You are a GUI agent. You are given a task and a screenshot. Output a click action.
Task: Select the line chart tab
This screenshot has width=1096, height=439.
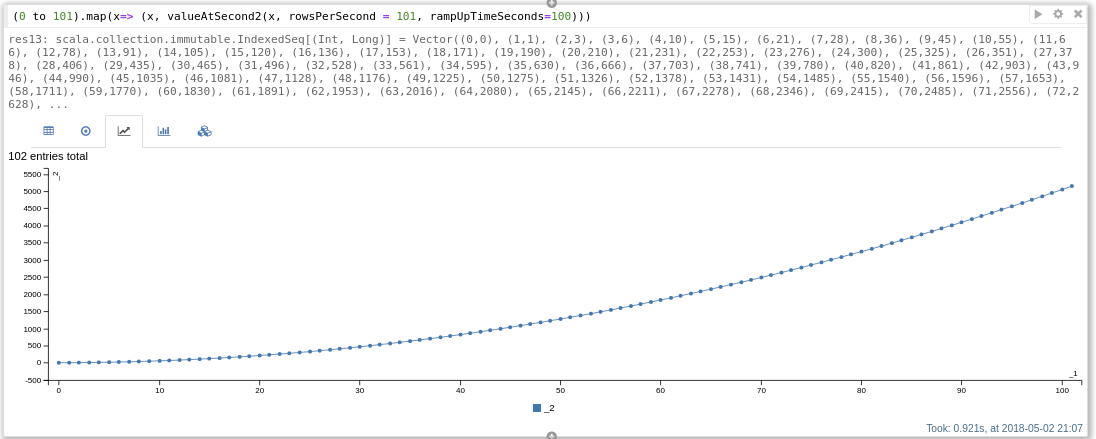click(x=124, y=131)
